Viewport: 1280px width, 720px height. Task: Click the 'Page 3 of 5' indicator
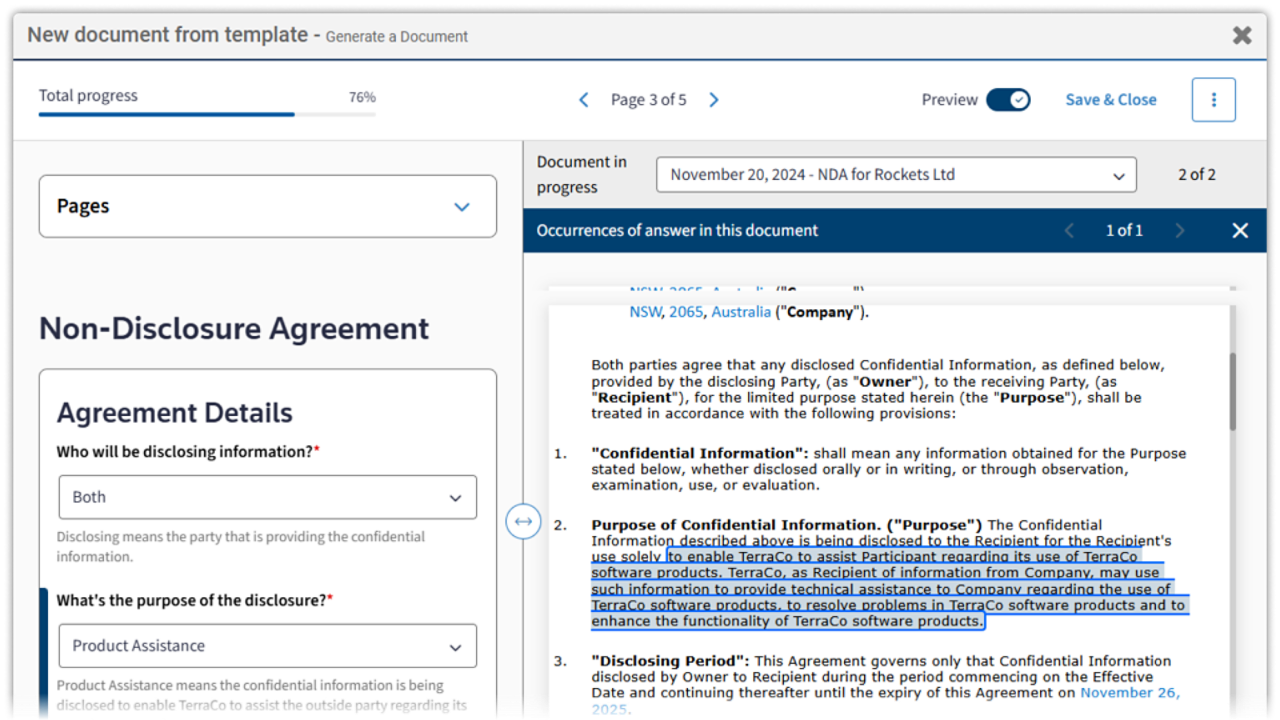point(648,100)
